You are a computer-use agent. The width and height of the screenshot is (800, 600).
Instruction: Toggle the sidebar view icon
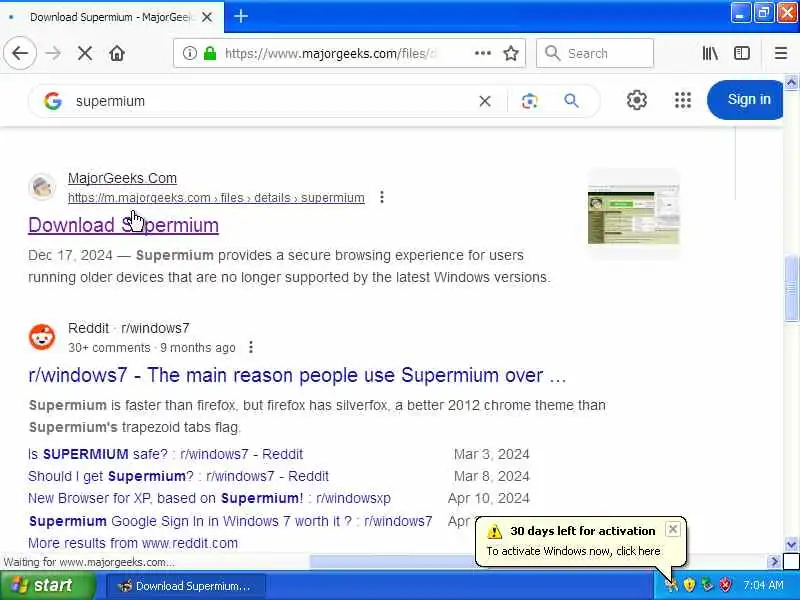point(742,53)
